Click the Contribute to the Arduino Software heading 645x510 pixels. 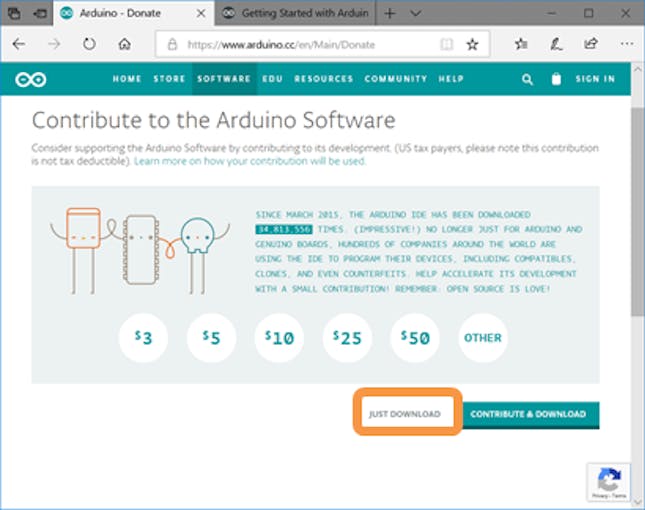[213, 120]
